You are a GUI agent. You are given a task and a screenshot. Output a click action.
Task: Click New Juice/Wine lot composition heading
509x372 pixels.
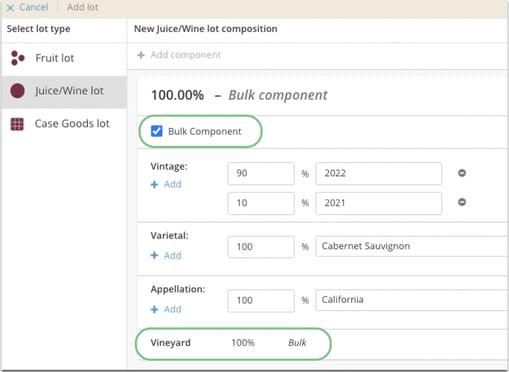[x=206, y=29]
